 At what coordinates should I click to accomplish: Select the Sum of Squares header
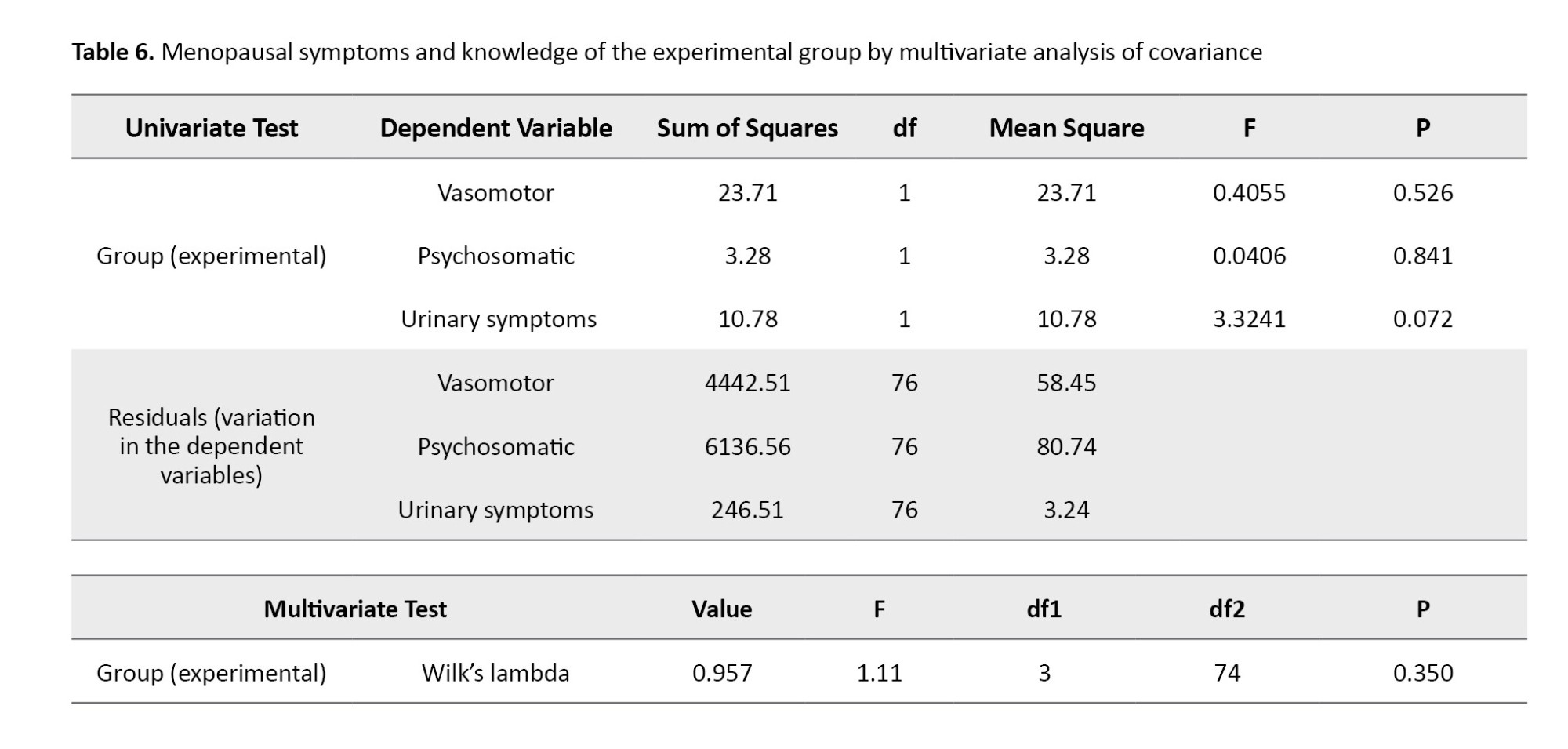747,128
